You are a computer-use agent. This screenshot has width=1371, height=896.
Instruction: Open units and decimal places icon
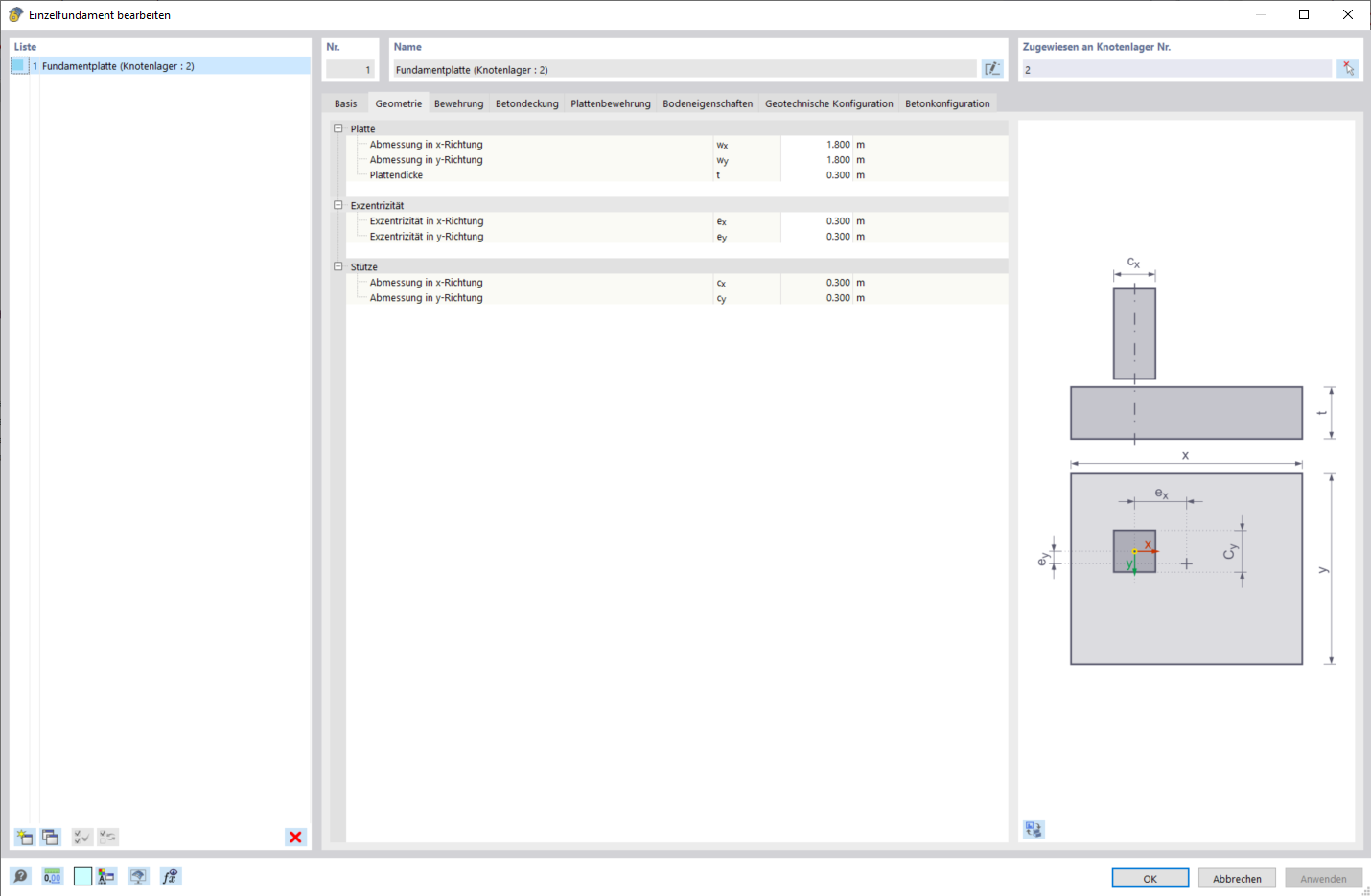pyautogui.click(x=52, y=876)
